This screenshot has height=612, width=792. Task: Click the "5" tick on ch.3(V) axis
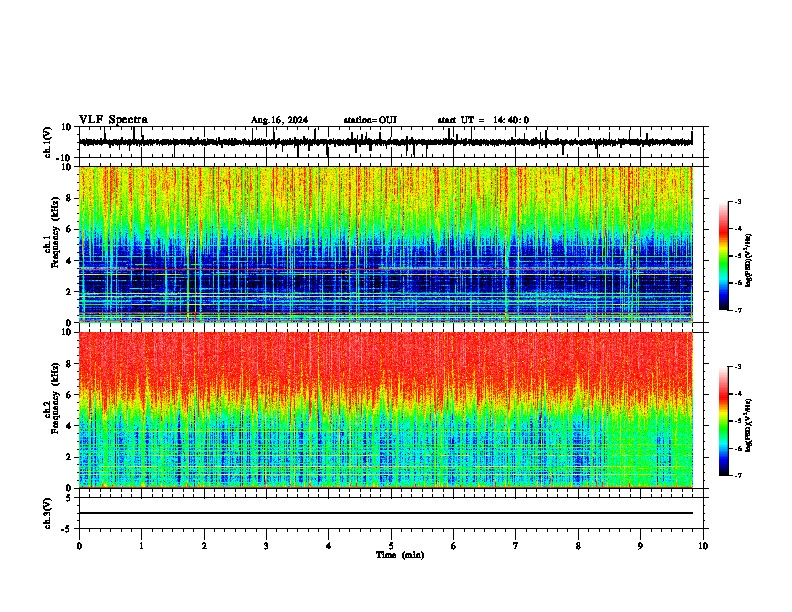click(69, 498)
